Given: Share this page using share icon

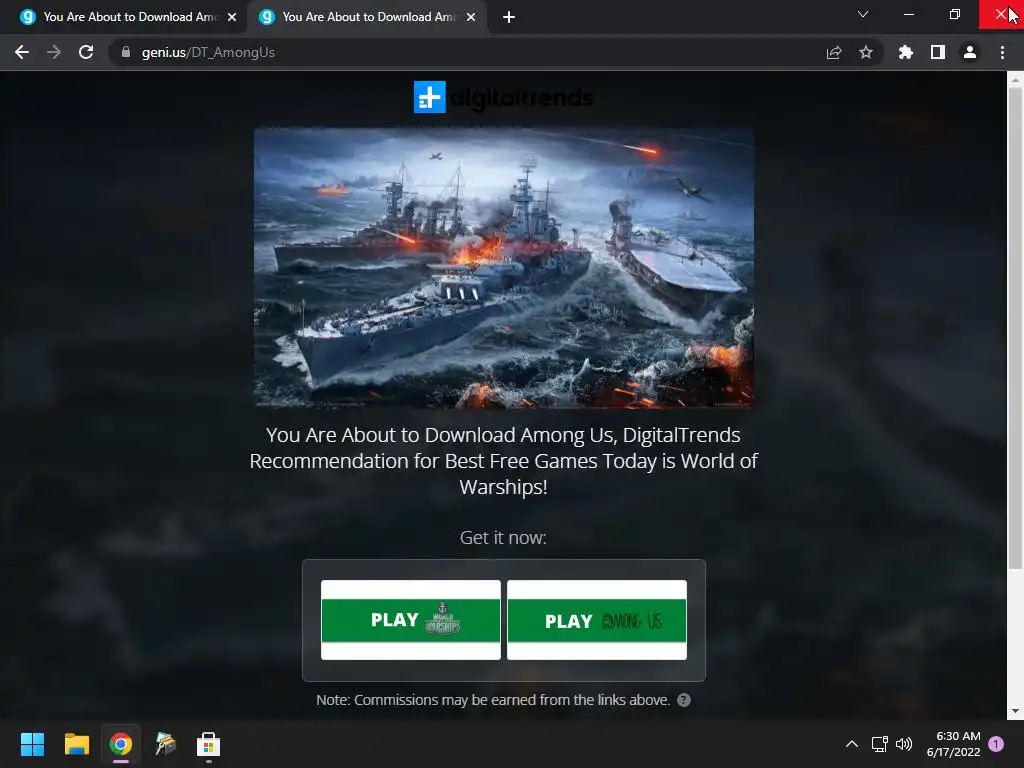Looking at the screenshot, I should point(834,52).
